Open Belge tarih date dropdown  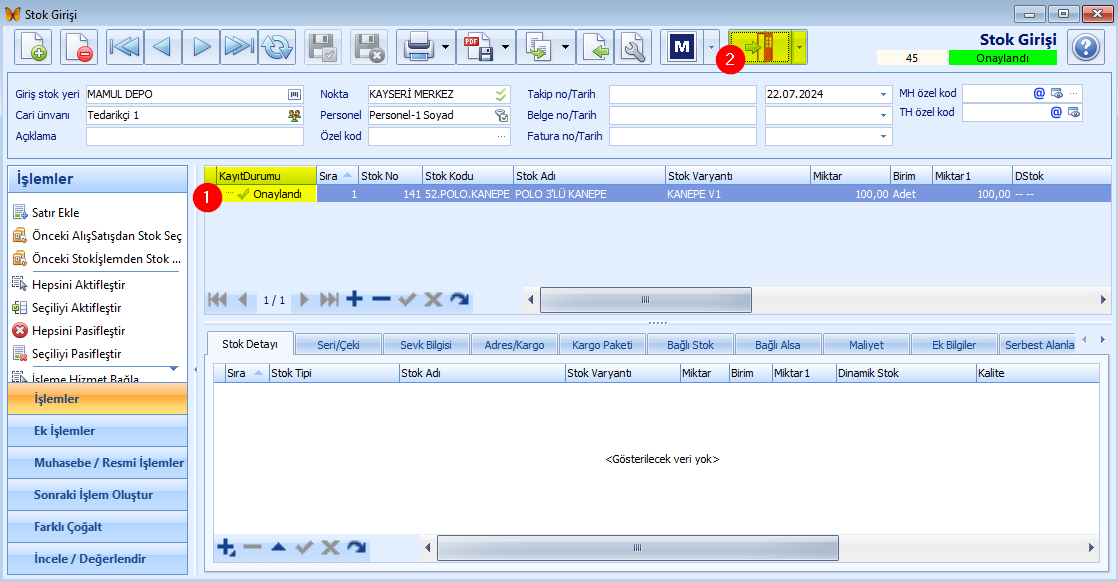[883, 116]
